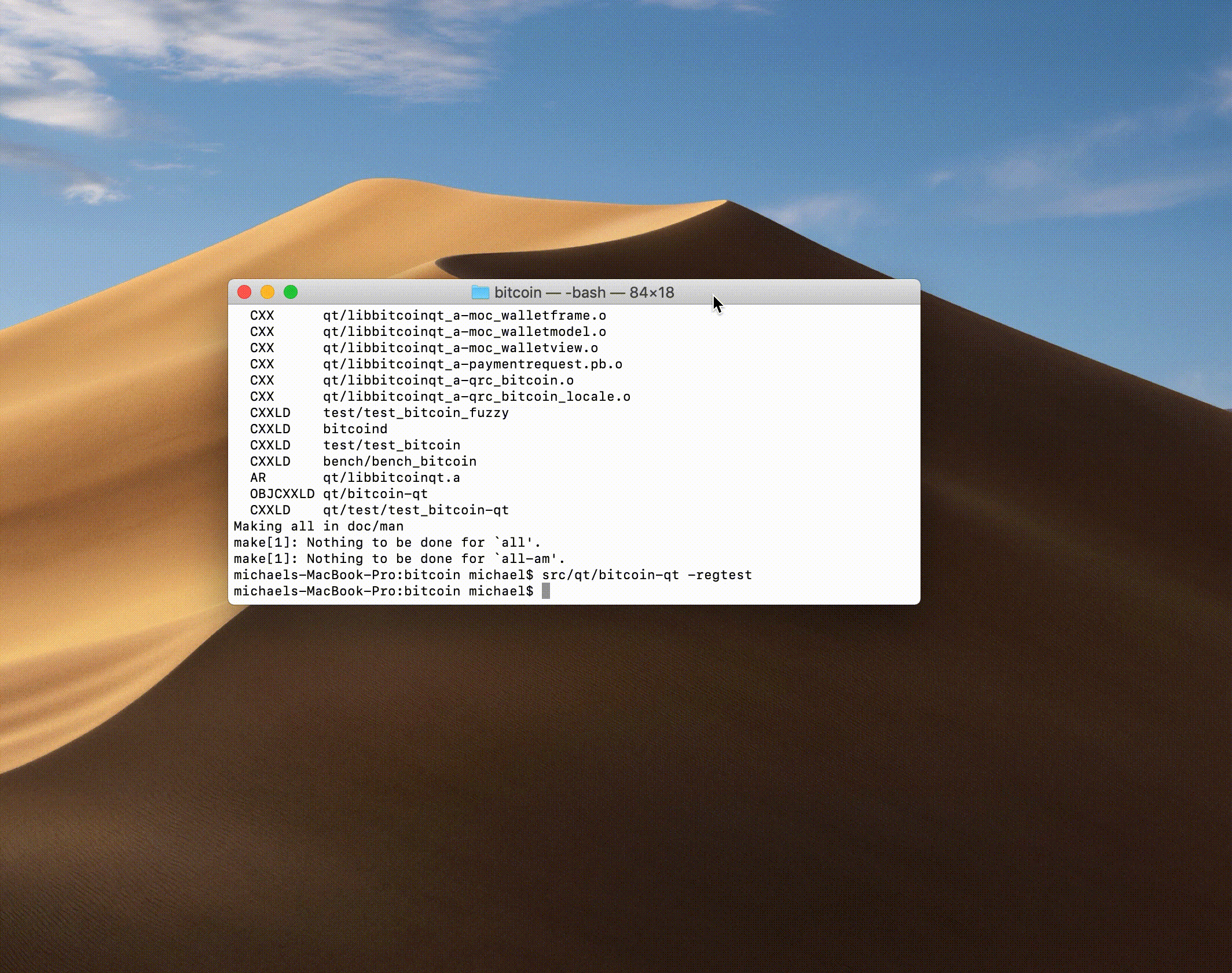Click the 'qt/libbitcoinqt.a' archive line
Image resolution: width=1232 pixels, height=973 pixels.
pyautogui.click(x=391, y=477)
